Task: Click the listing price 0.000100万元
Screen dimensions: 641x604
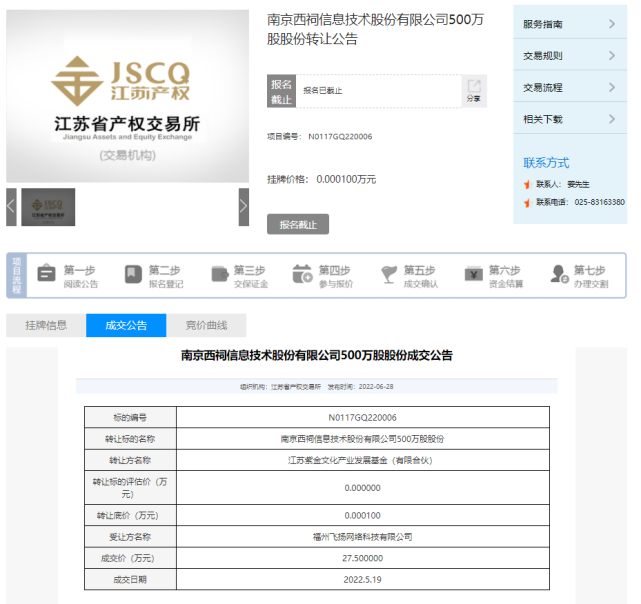Action: click(346, 180)
